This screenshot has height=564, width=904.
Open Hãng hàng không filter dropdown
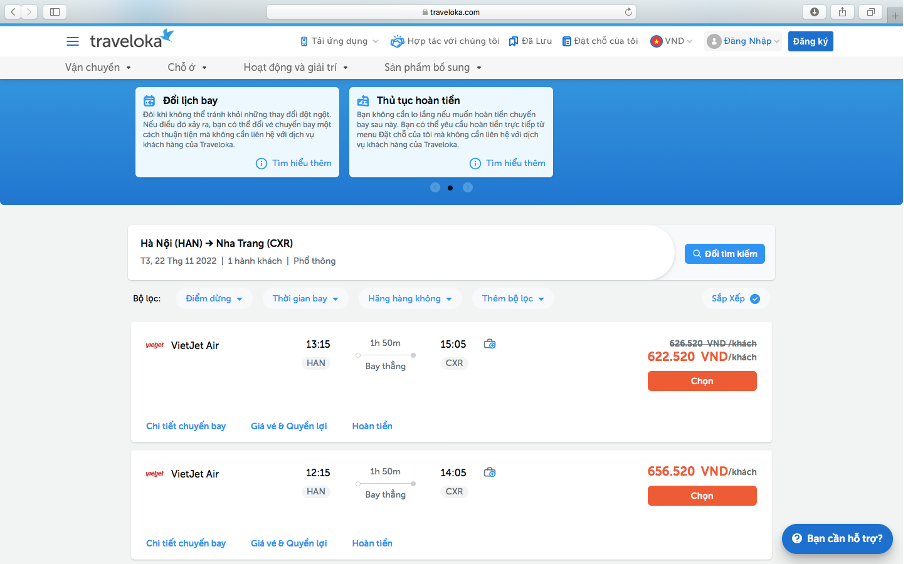coord(410,299)
